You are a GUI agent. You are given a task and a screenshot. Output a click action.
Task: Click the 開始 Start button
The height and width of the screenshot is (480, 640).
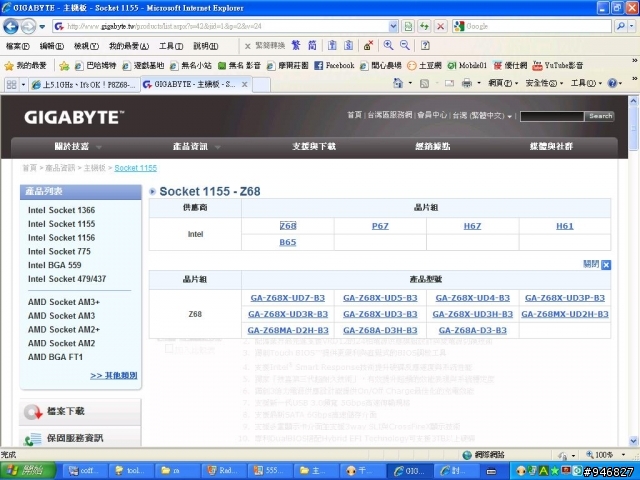point(28,471)
